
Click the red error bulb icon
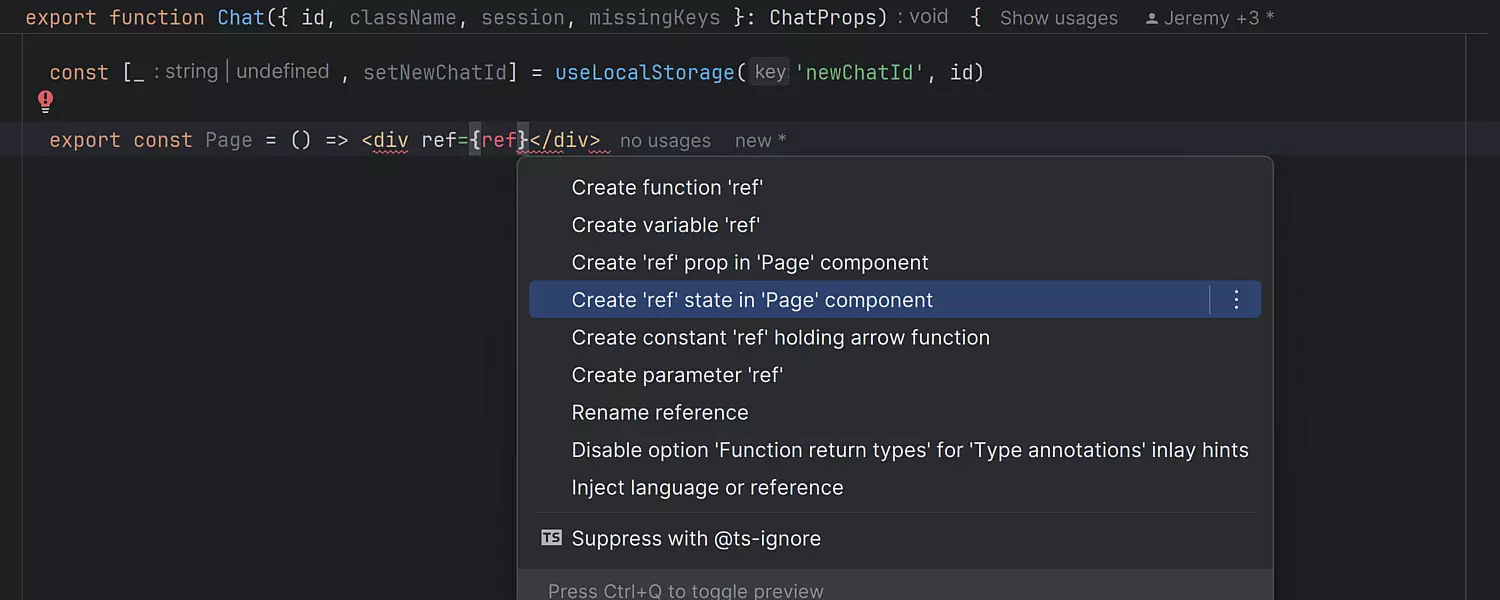tap(45, 101)
